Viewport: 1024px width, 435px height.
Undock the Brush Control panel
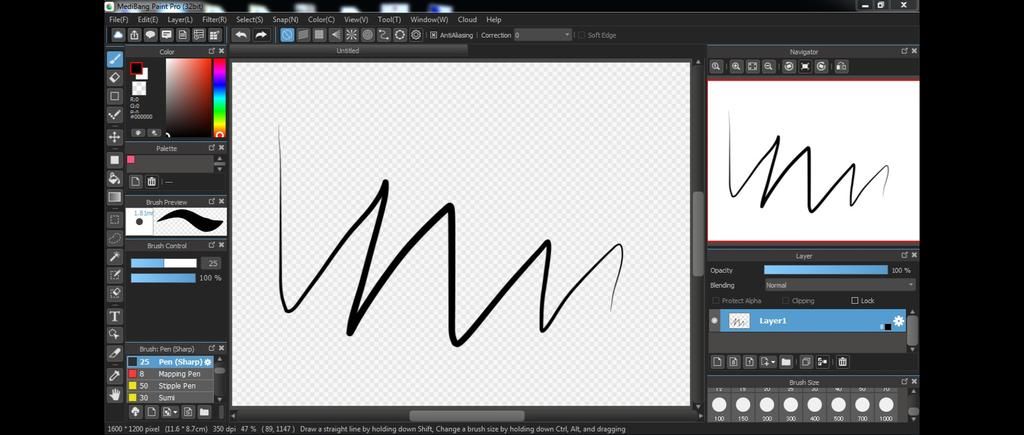coord(212,246)
